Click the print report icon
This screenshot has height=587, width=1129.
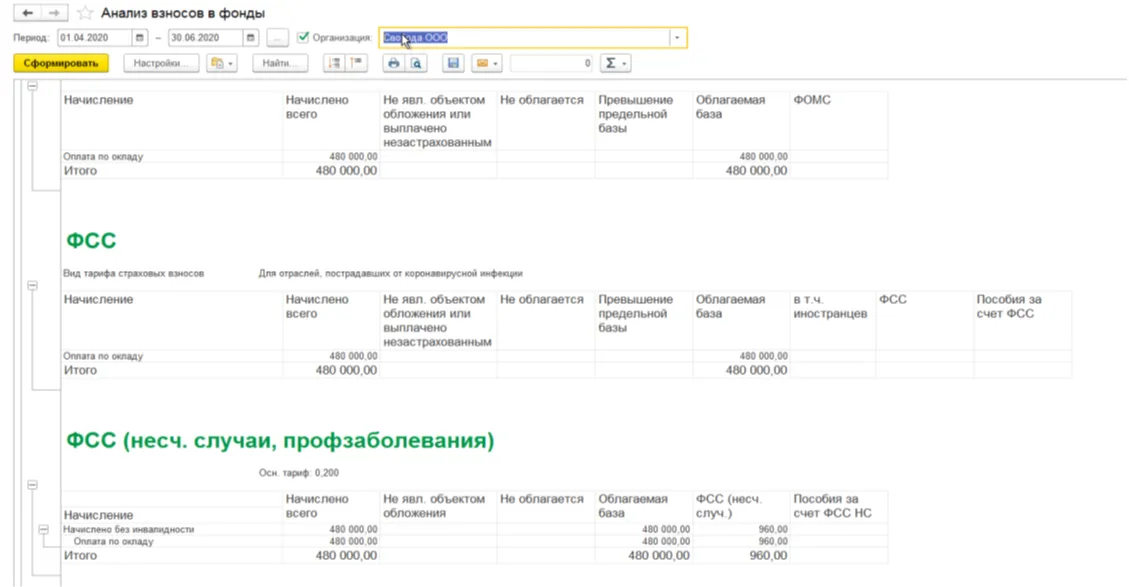(x=393, y=63)
